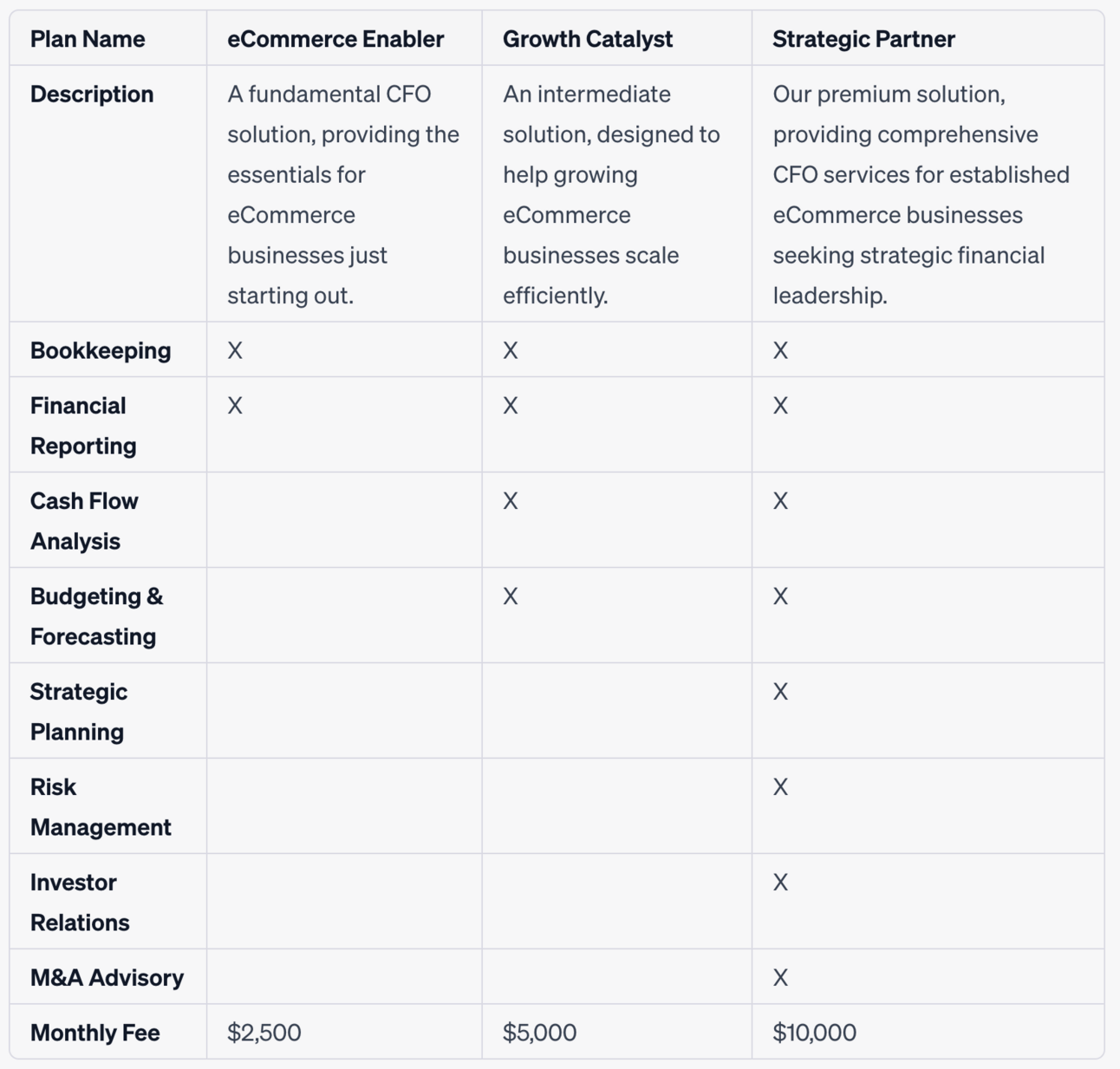Click the Risk Management row label
Screen dimensions: 1120x1069
click(x=101, y=807)
